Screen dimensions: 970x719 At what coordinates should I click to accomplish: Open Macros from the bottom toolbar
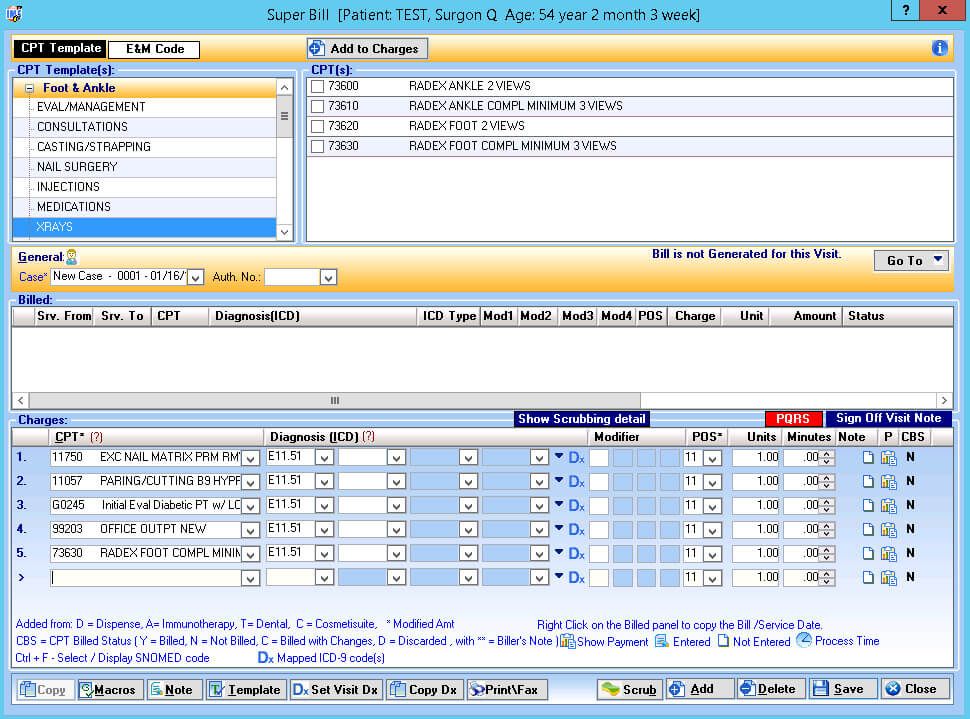tap(109, 689)
